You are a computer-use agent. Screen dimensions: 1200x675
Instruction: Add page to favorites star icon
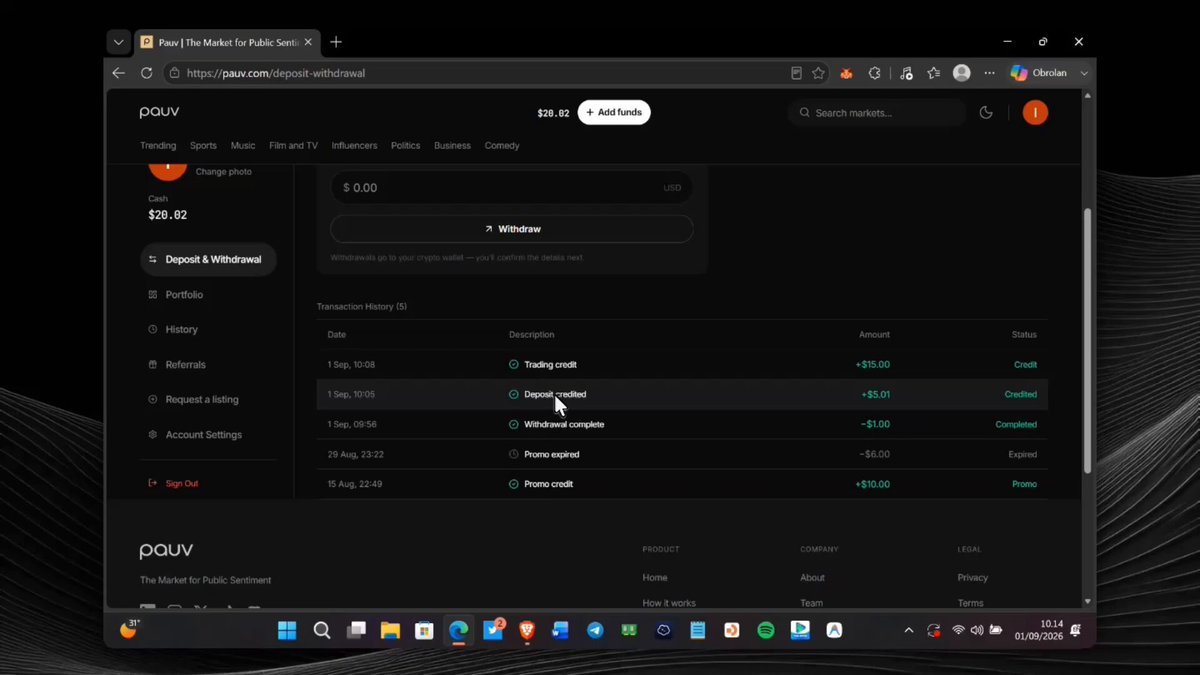click(819, 73)
